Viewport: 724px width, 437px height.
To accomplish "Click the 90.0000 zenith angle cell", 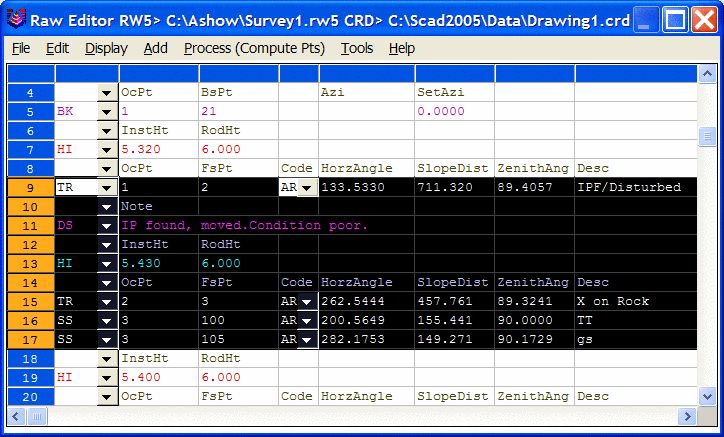I will [x=534, y=321].
